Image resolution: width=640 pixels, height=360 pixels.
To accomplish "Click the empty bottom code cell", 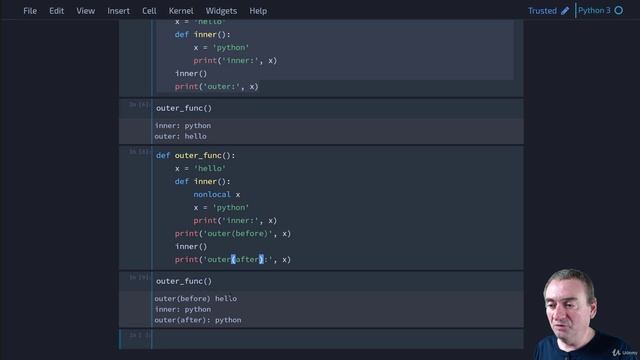I will coord(337,339).
